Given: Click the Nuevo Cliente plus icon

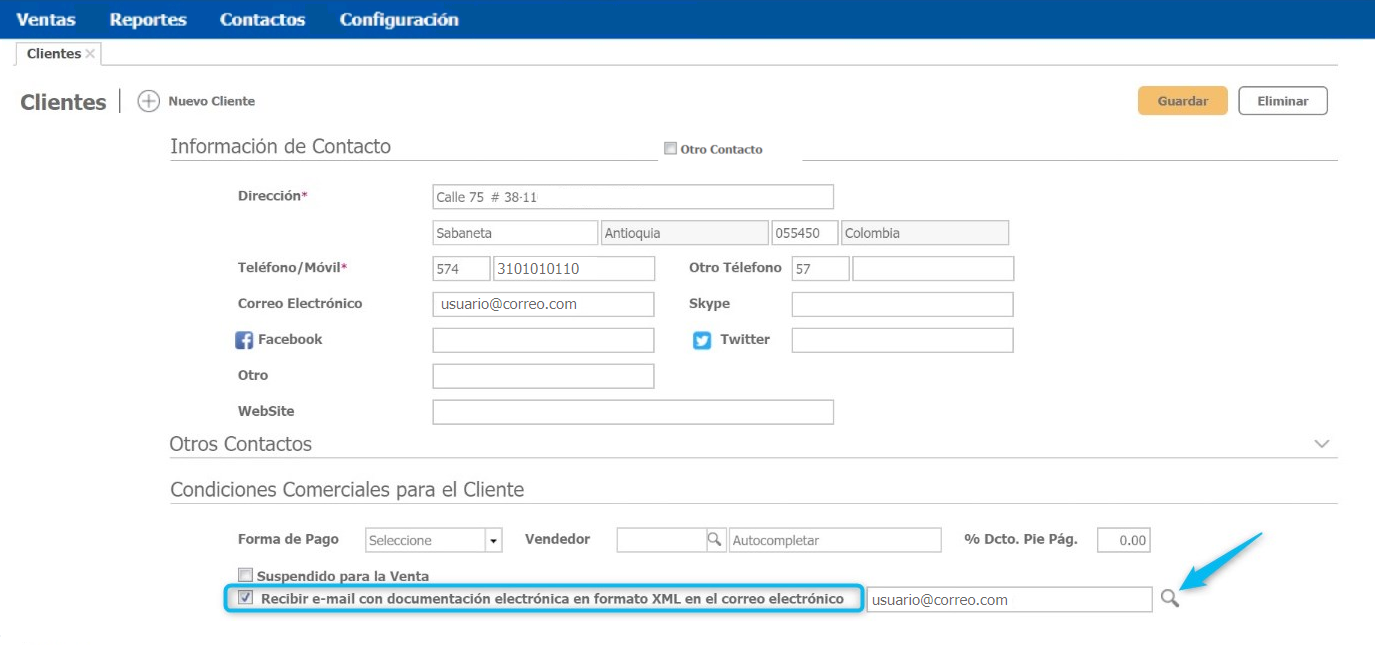Looking at the screenshot, I should (x=148, y=101).
